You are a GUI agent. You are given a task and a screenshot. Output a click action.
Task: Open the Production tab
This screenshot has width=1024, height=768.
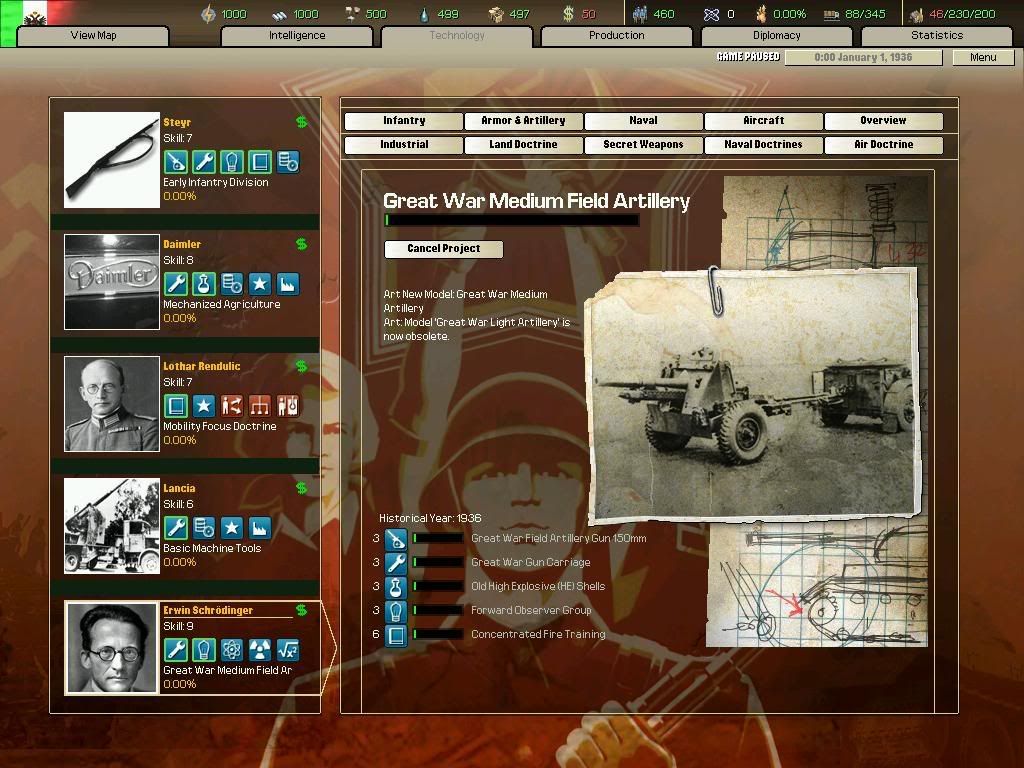616,36
